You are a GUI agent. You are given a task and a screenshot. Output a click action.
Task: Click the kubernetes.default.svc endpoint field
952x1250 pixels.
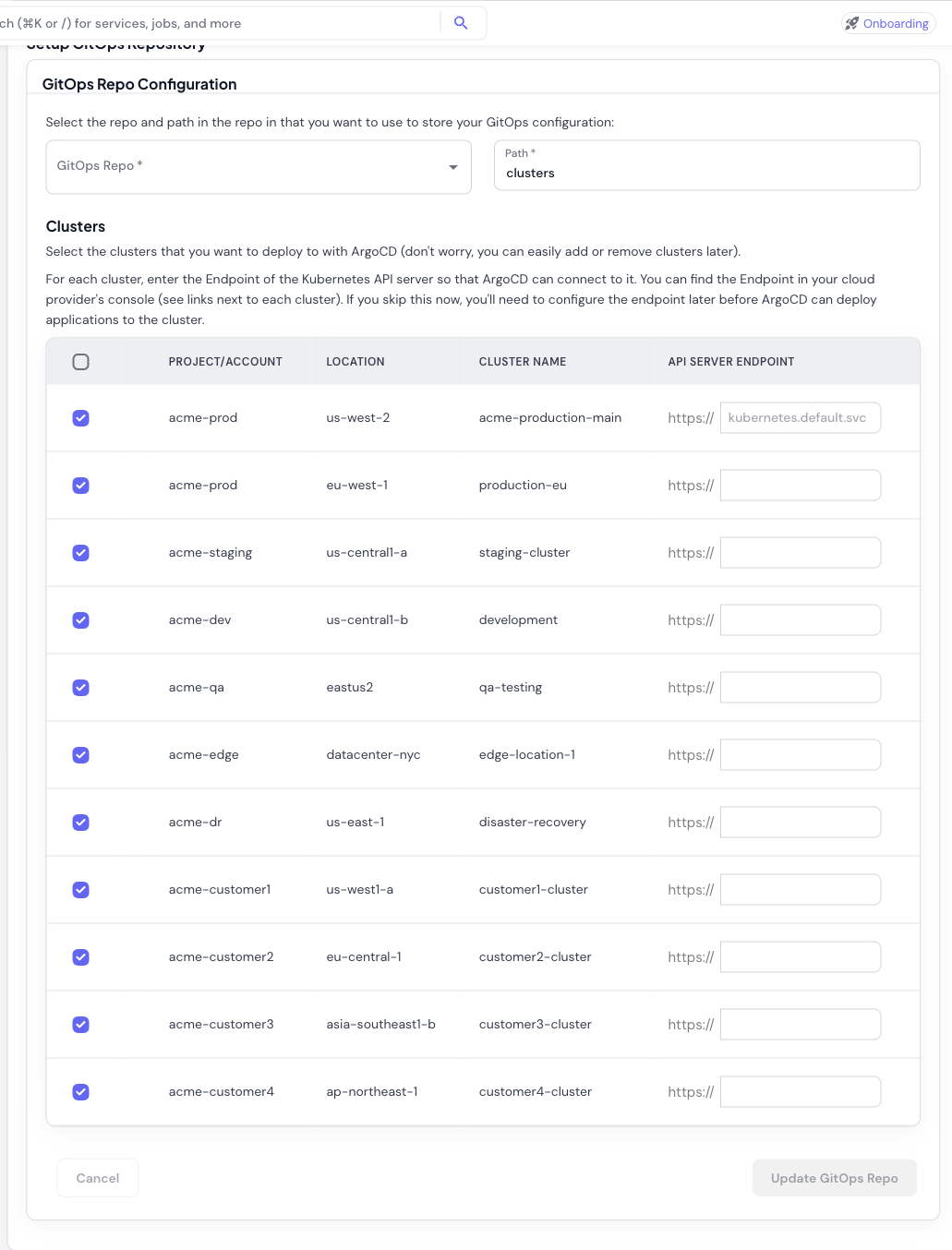click(800, 417)
